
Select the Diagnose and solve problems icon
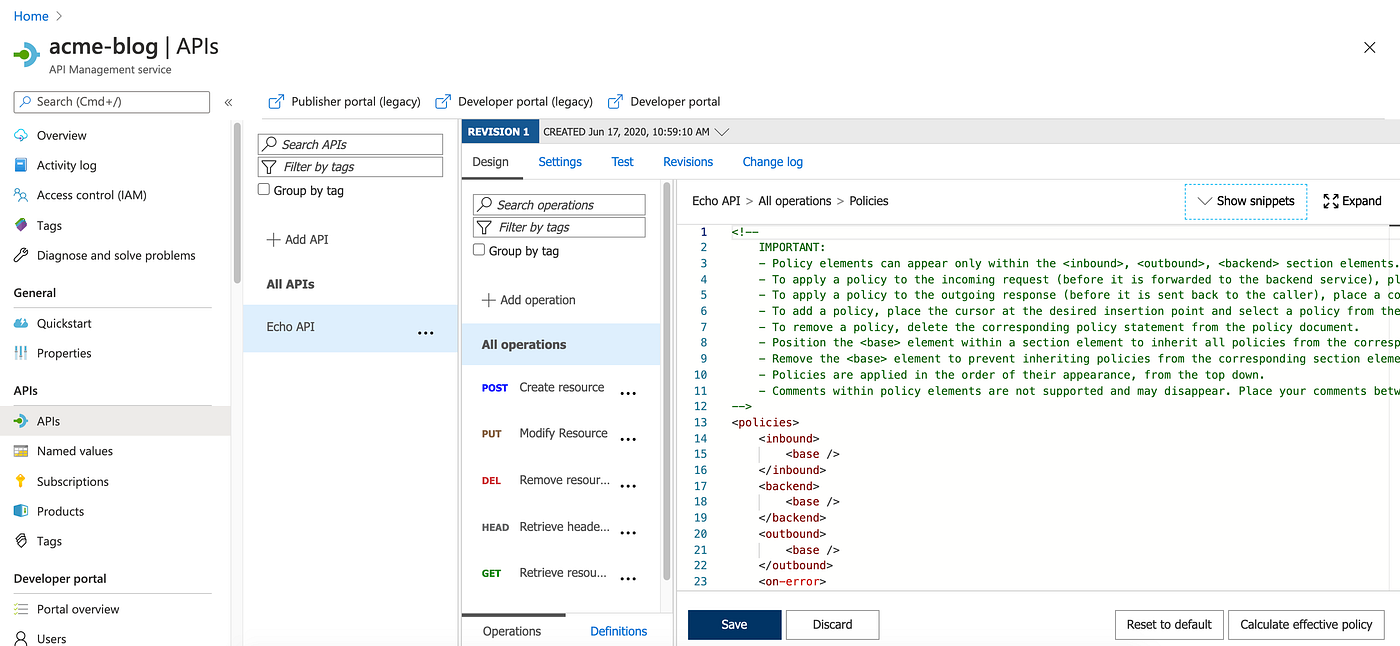21,255
